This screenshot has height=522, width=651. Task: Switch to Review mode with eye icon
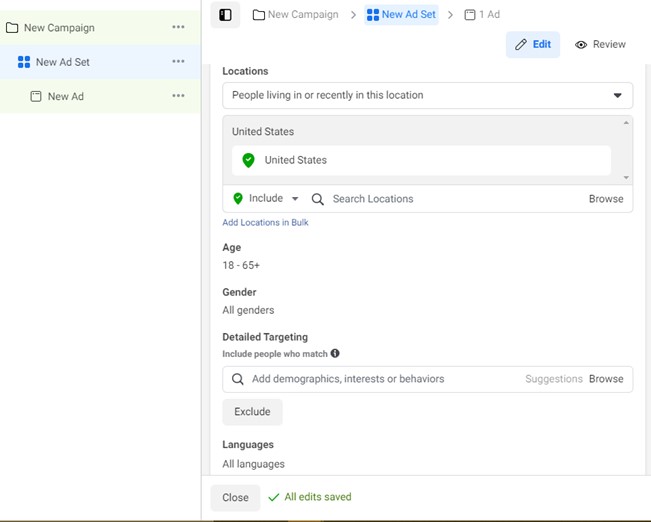tap(600, 44)
